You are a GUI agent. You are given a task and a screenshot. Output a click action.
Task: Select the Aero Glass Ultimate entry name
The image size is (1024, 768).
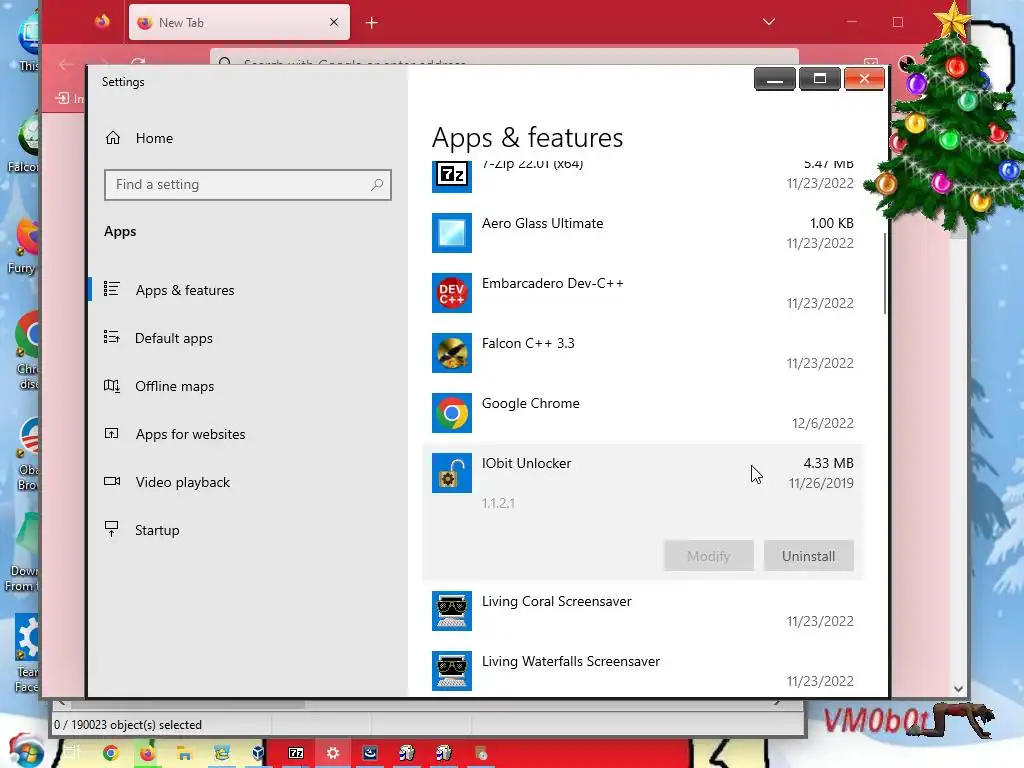[543, 223]
